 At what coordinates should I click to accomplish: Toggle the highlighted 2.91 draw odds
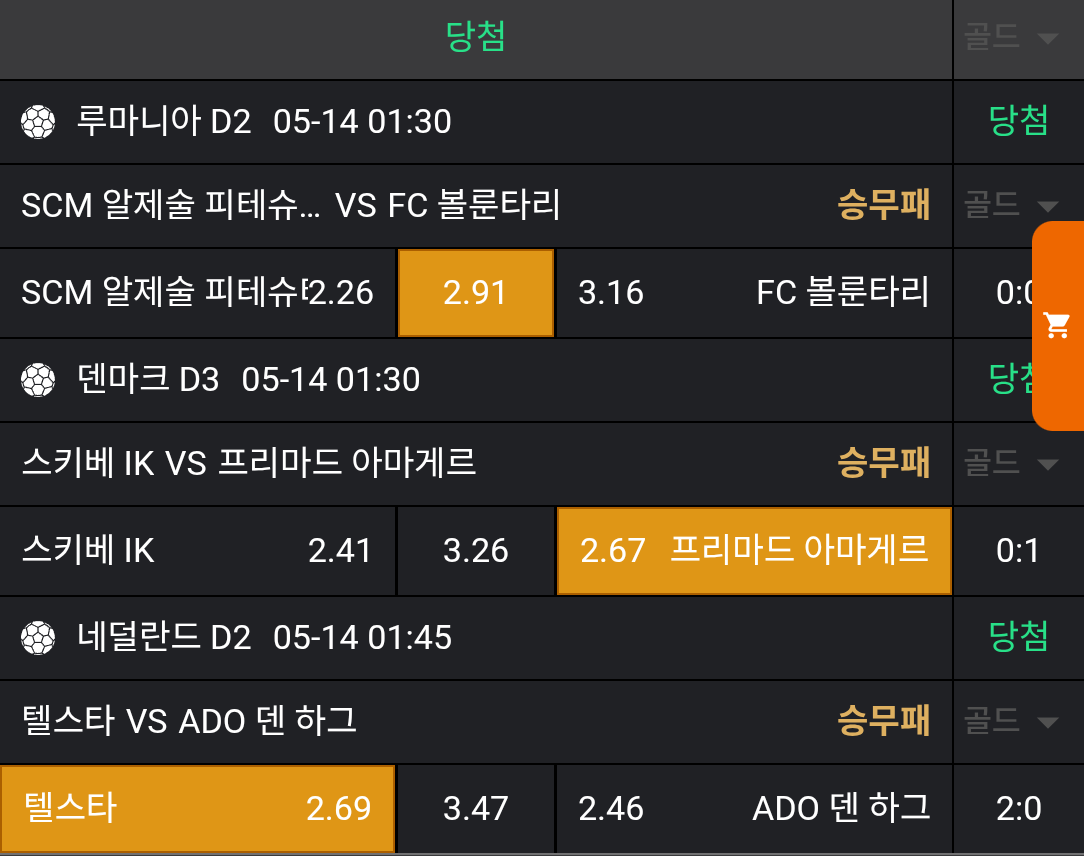coord(476,293)
